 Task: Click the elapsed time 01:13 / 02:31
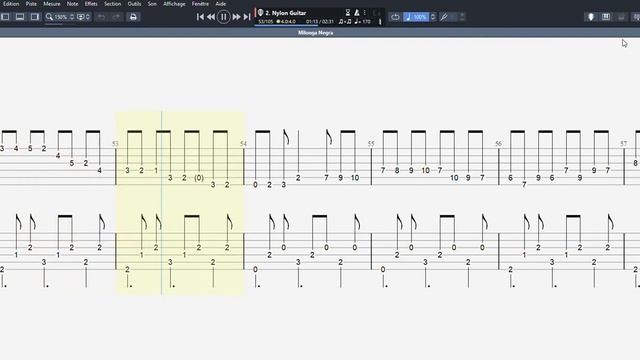[320, 22]
